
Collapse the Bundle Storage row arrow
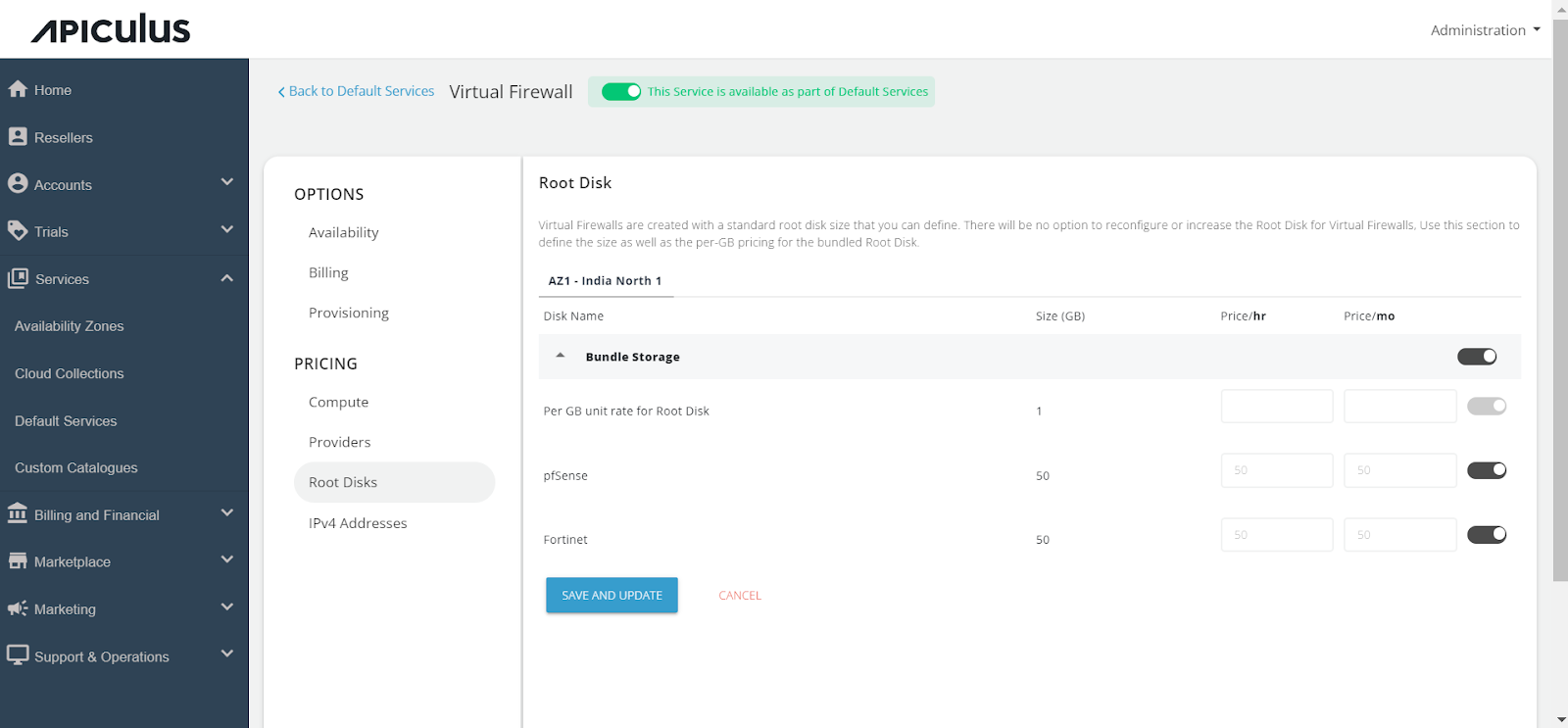pyautogui.click(x=561, y=356)
